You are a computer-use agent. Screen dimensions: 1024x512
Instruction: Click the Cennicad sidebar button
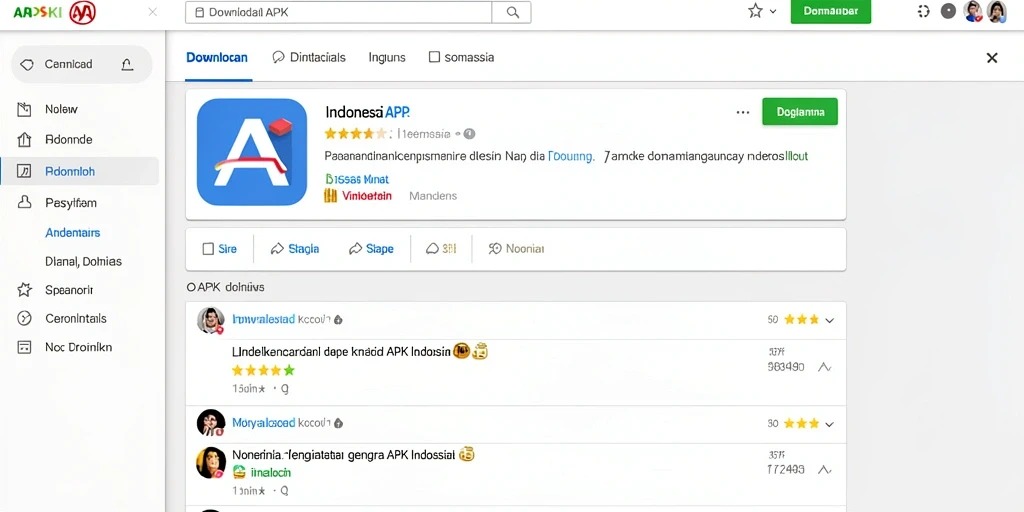coord(82,64)
